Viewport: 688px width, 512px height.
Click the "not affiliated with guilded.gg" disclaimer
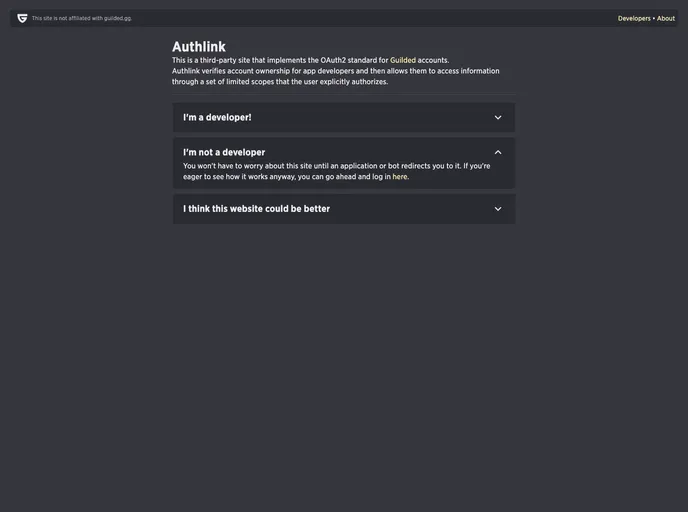(x=82, y=18)
